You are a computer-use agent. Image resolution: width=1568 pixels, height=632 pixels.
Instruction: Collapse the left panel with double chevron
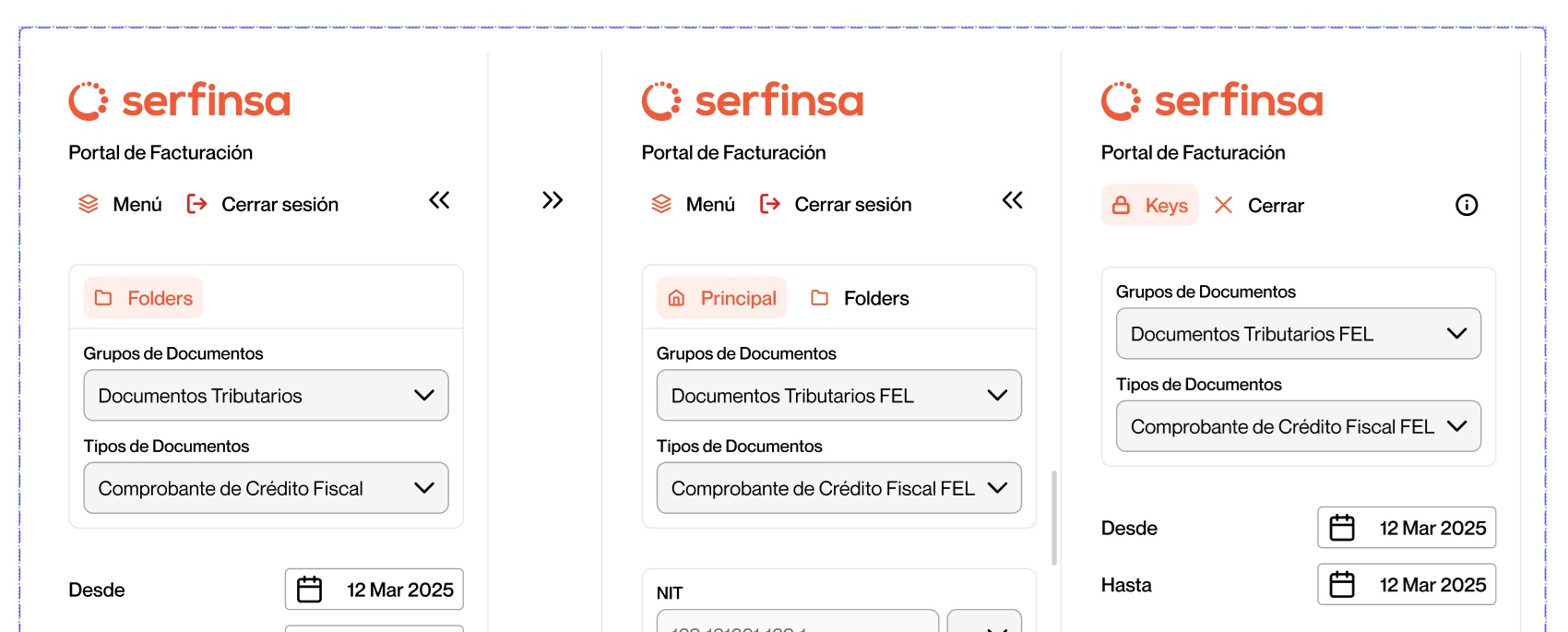(439, 200)
